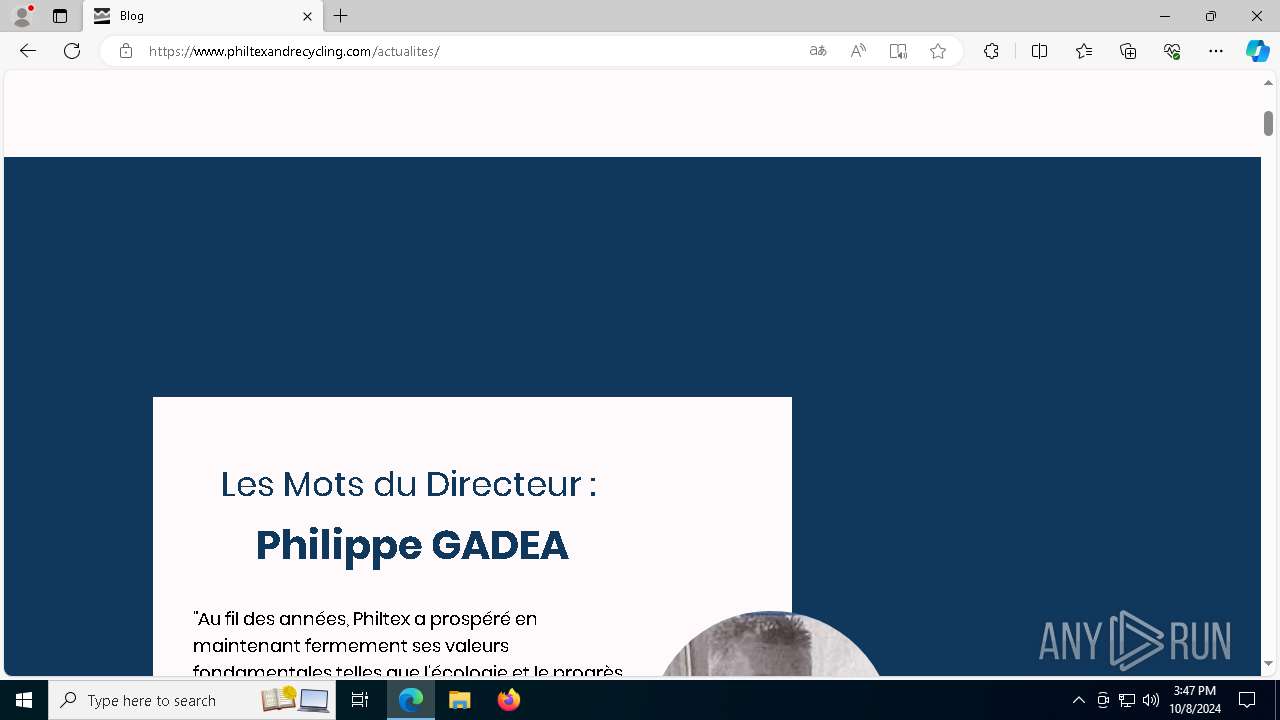
Task: Refresh the current page
Action: point(72,51)
